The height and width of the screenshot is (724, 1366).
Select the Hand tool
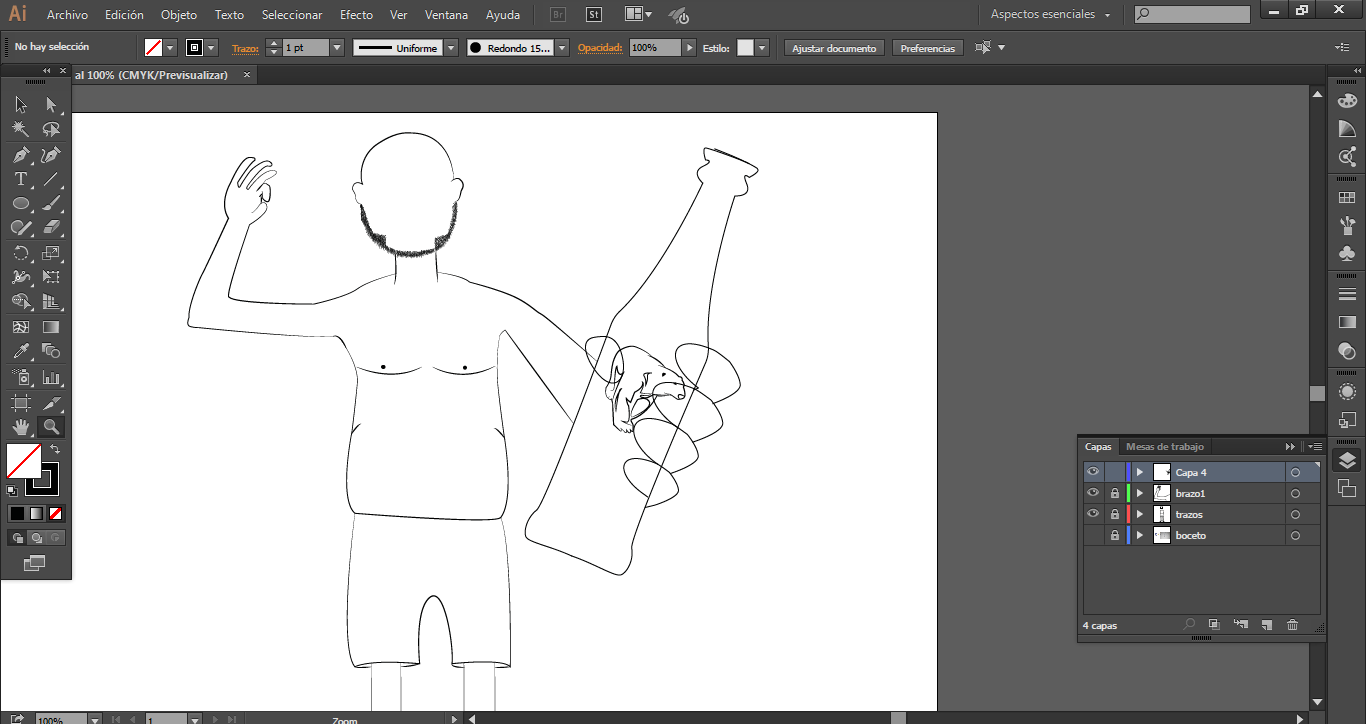21,427
